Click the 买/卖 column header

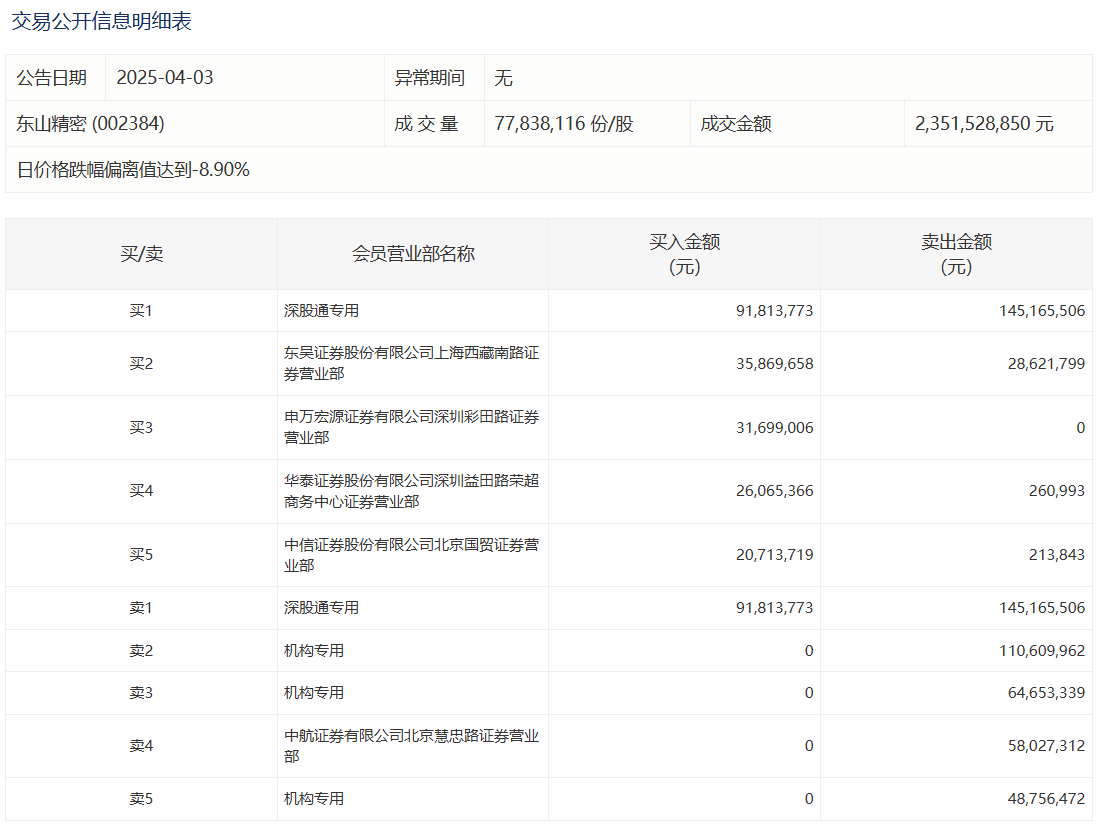[x=141, y=254]
